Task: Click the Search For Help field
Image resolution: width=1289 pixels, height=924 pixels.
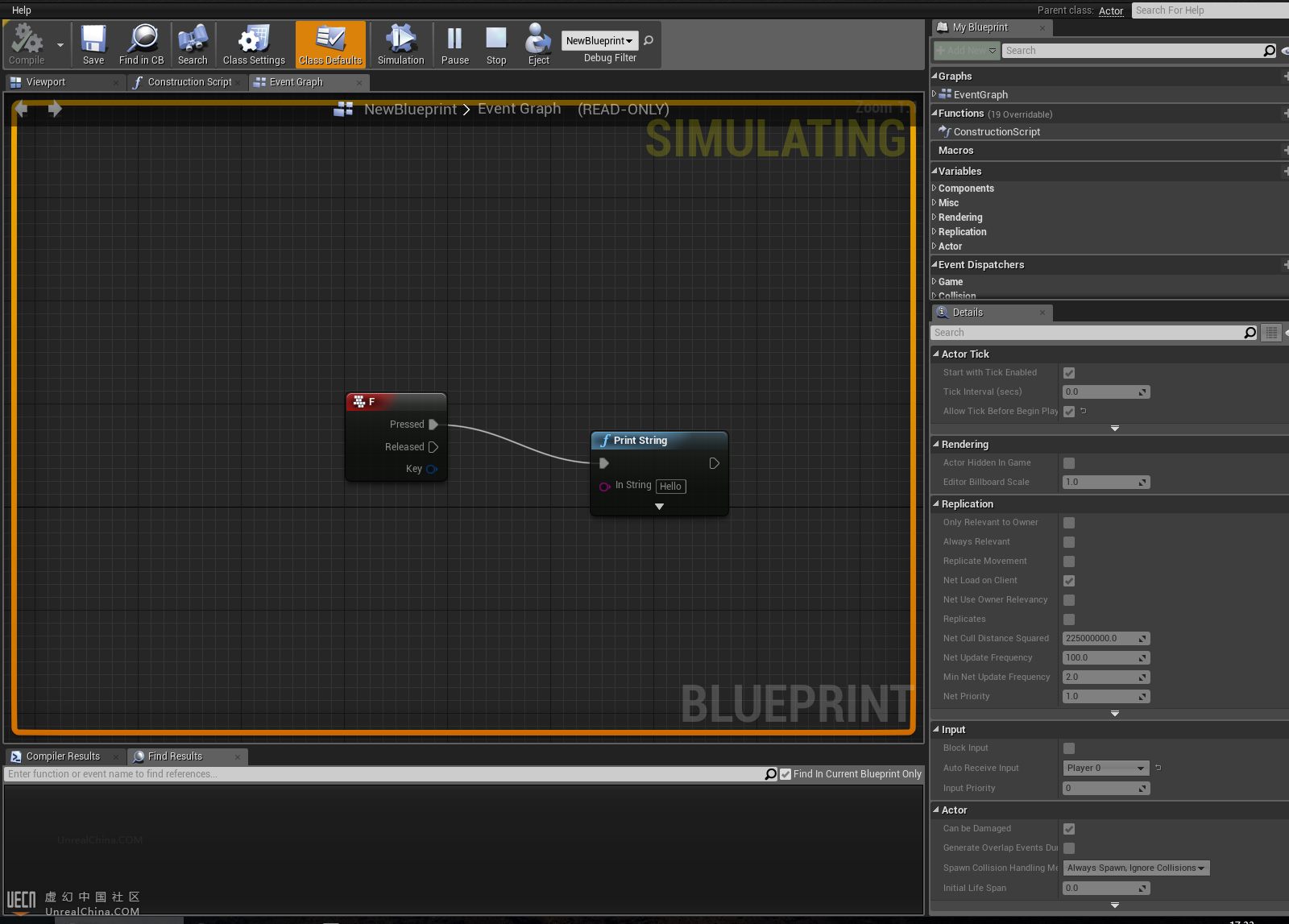Action: click(1210, 10)
